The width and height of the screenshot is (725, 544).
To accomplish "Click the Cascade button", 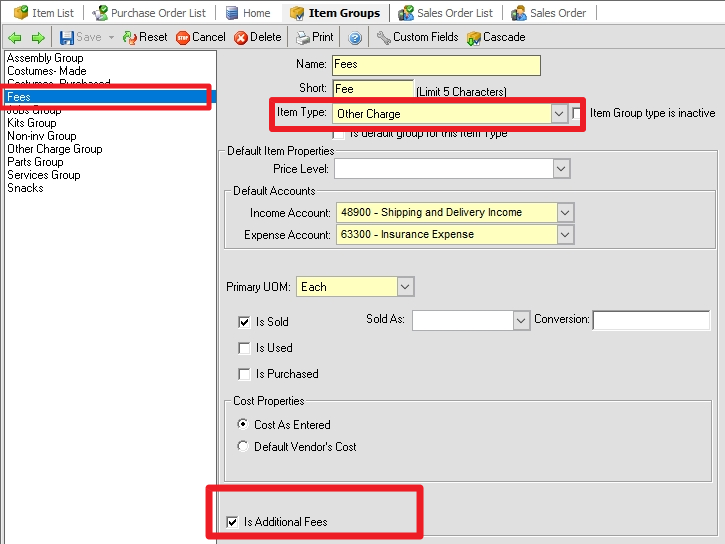I will click(496, 37).
